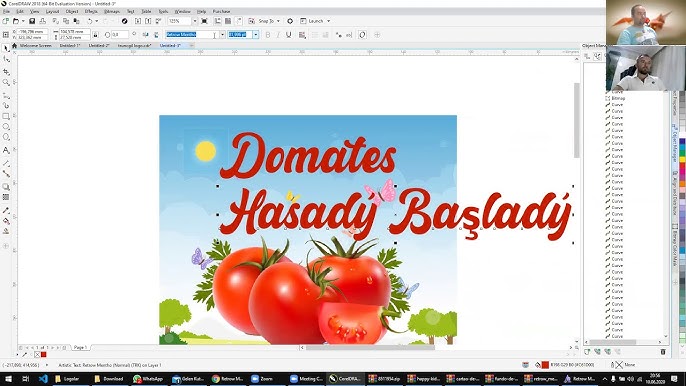
Task: Open the font name dropdown arrow
Action: (x=223, y=35)
